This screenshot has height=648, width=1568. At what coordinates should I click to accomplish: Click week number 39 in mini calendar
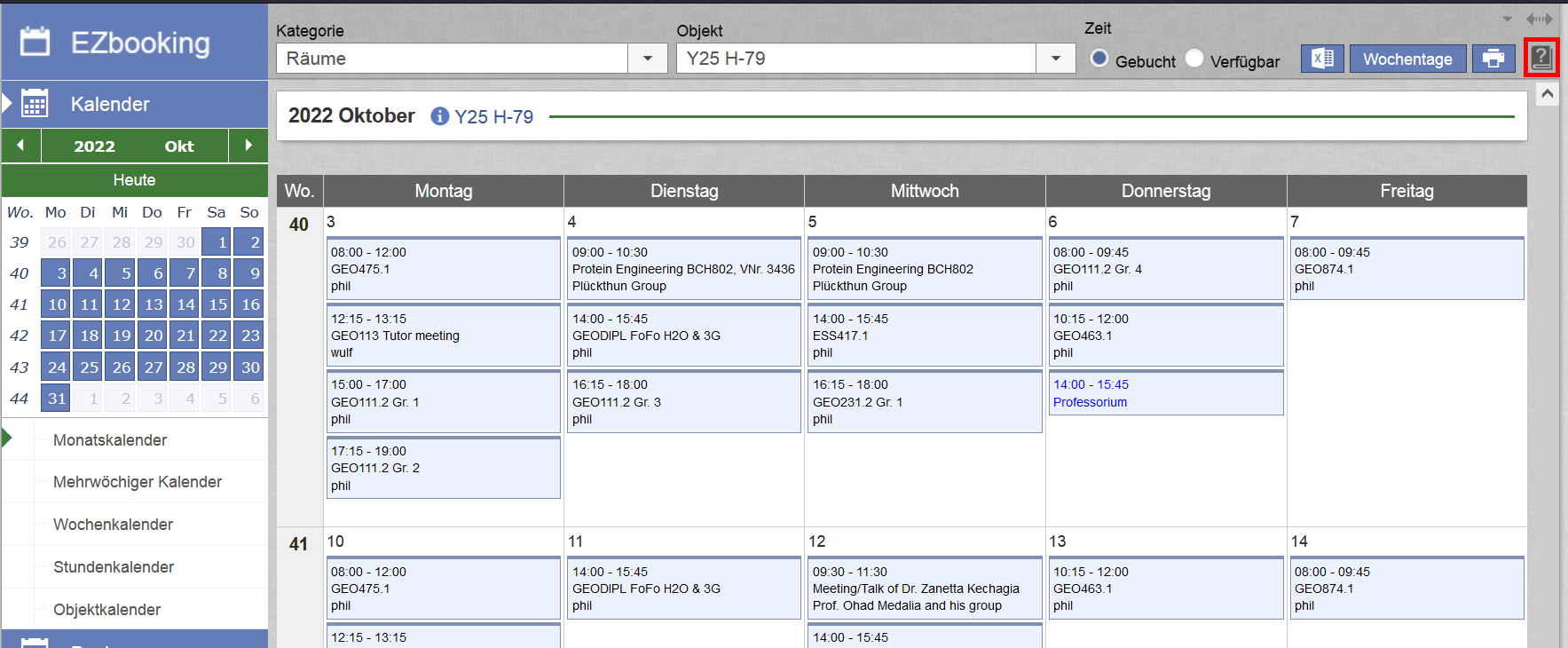[20, 242]
